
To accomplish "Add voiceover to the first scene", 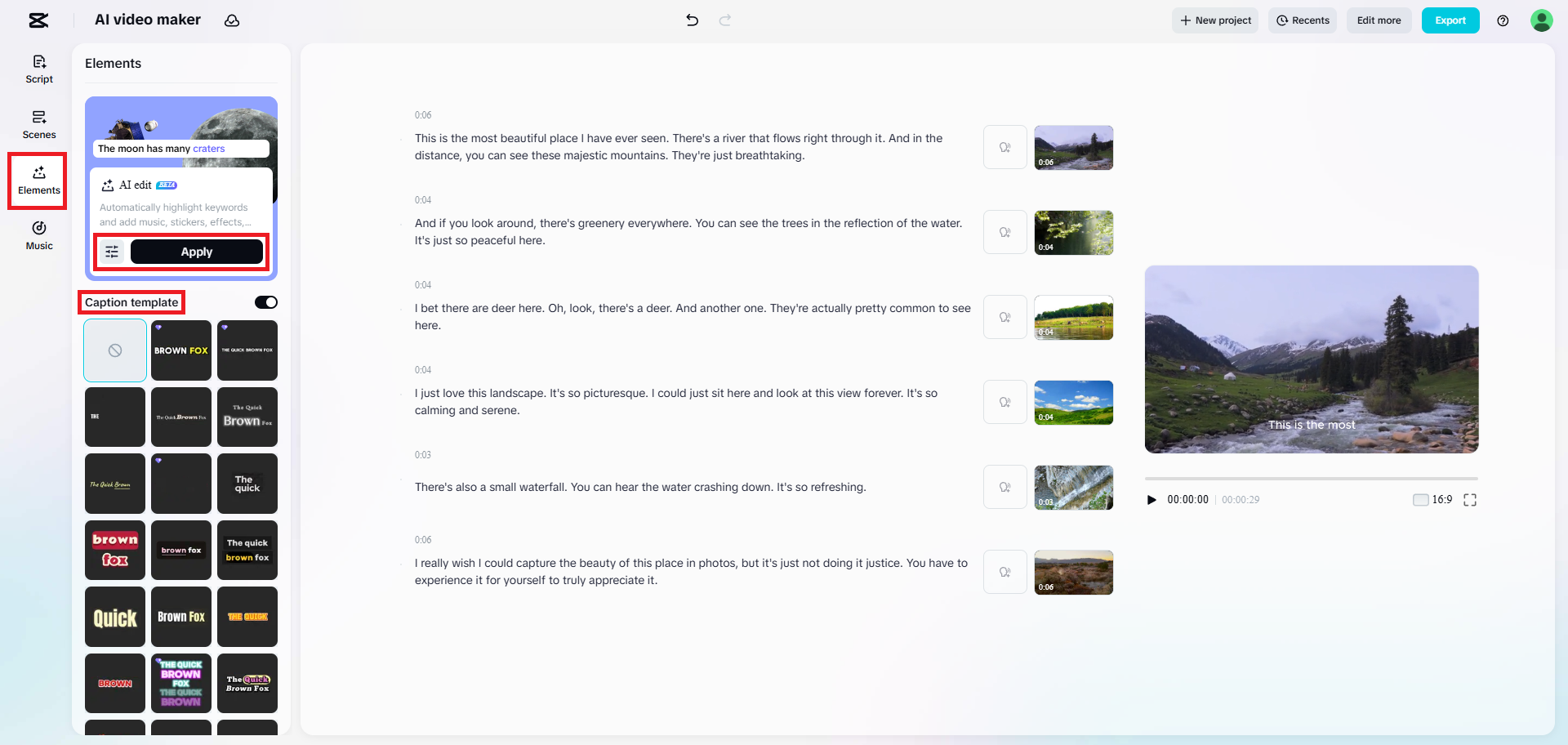I will click(x=1004, y=147).
